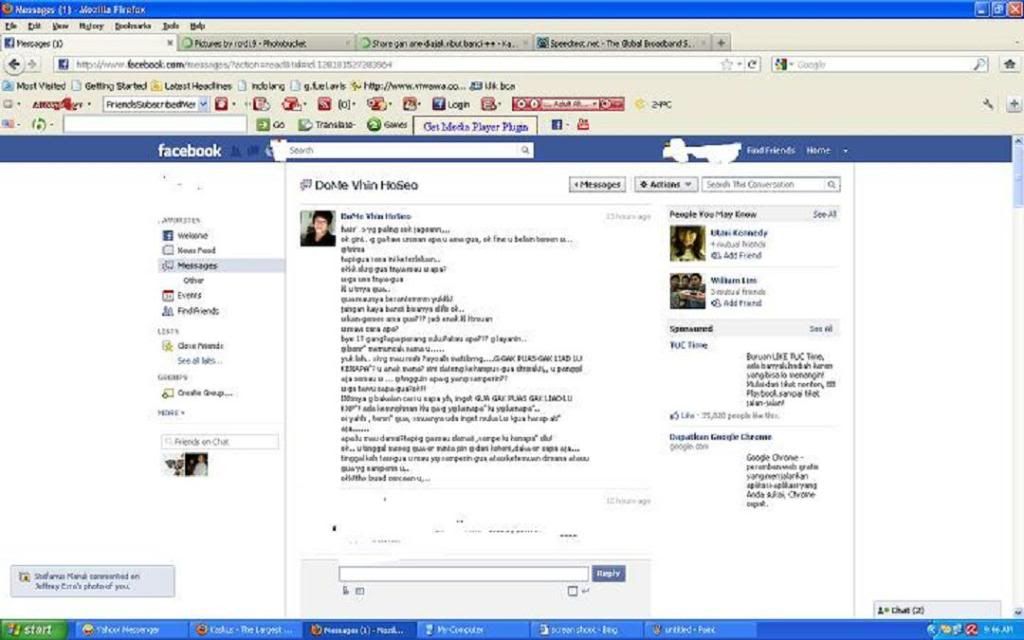Screen dimensions: 1024x640
Task: Reload the page with the refresh icon
Action: pyautogui.click(x=752, y=64)
